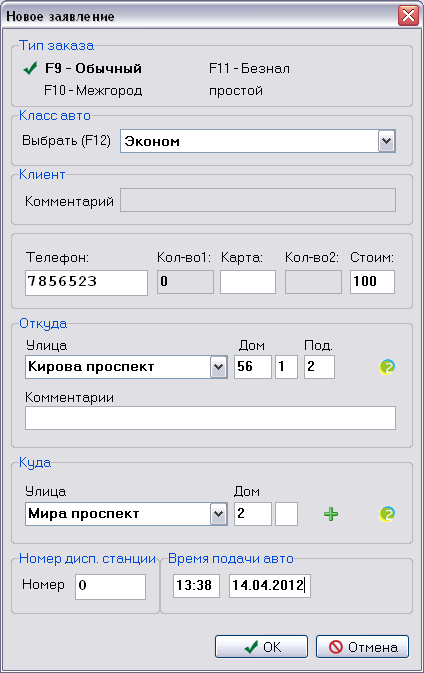Image resolution: width=424 pixels, height=673 pixels.
Task: Click the date field showing 14.04.2012
Action: tap(270, 586)
